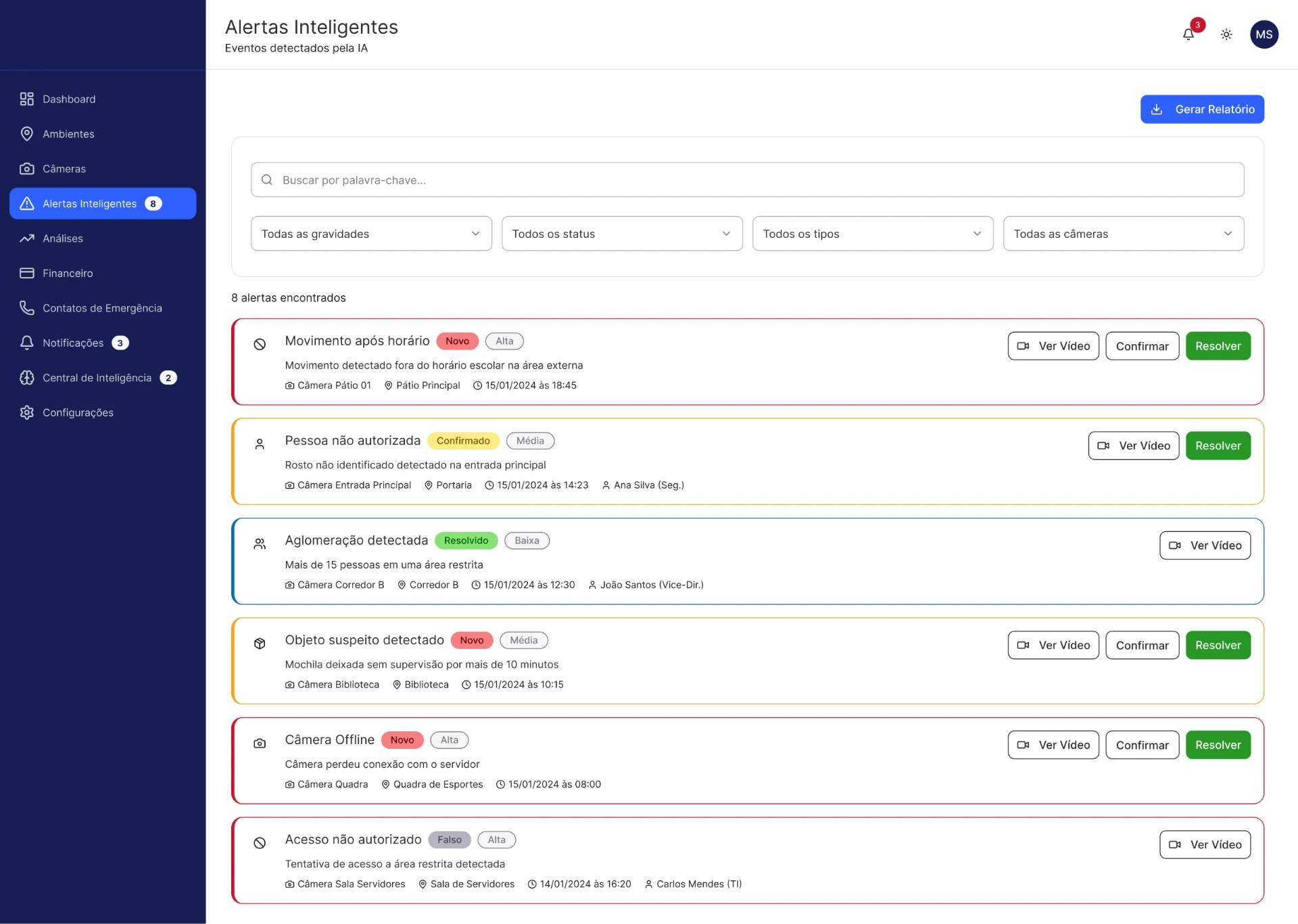Open the Todas as gravidades dropdown

tap(371, 234)
